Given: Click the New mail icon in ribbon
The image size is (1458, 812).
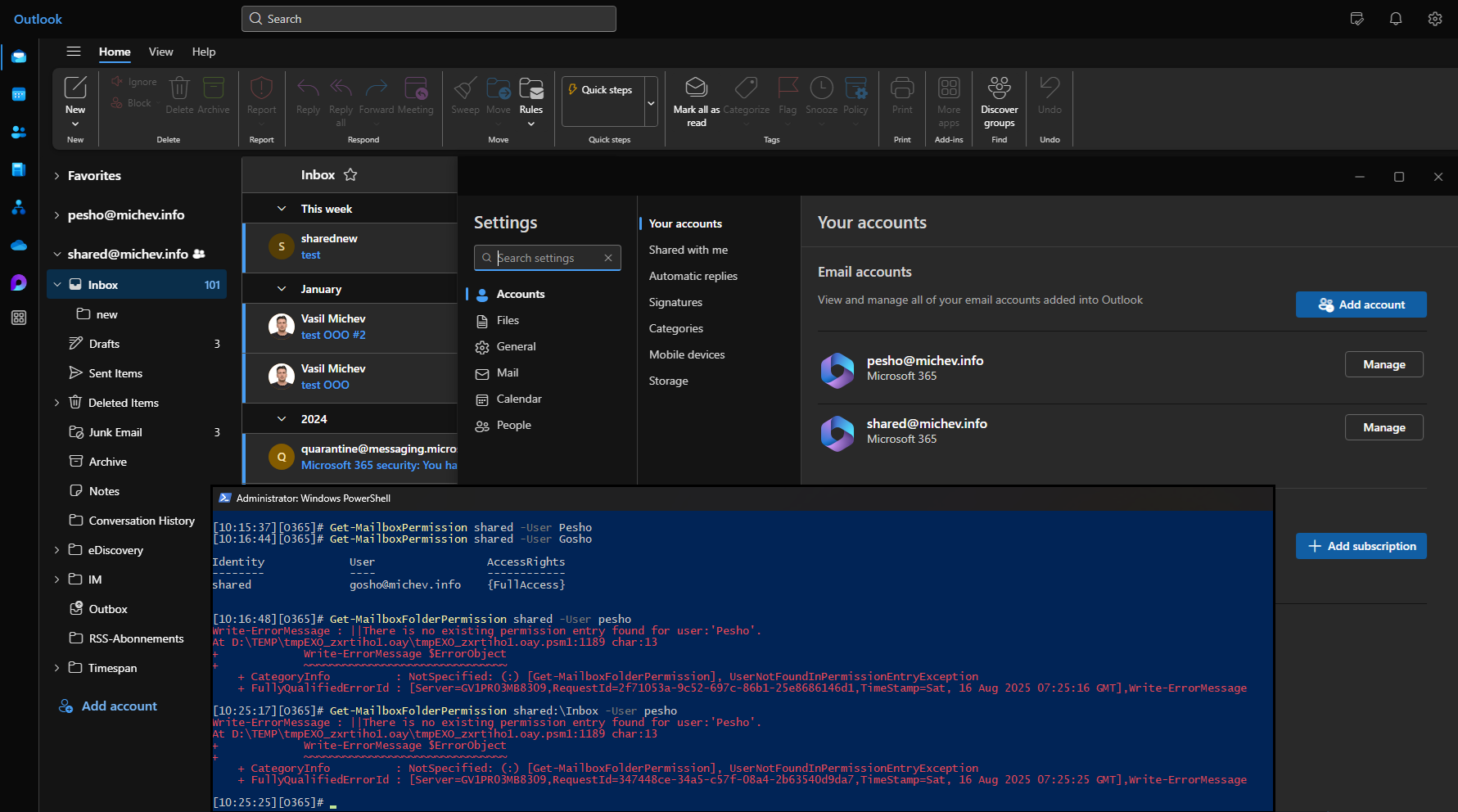Looking at the screenshot, I should (75, 88).
